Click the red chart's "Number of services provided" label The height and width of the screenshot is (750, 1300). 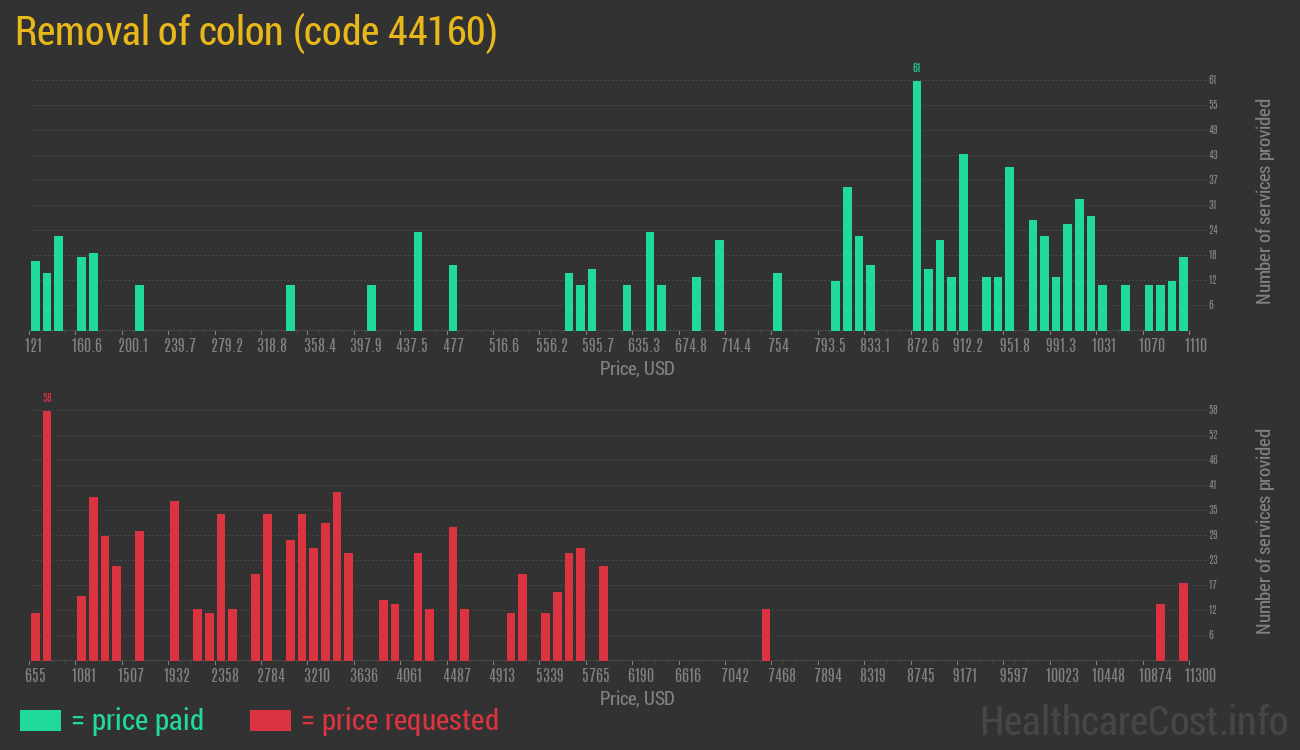(x=1264, y=531)
